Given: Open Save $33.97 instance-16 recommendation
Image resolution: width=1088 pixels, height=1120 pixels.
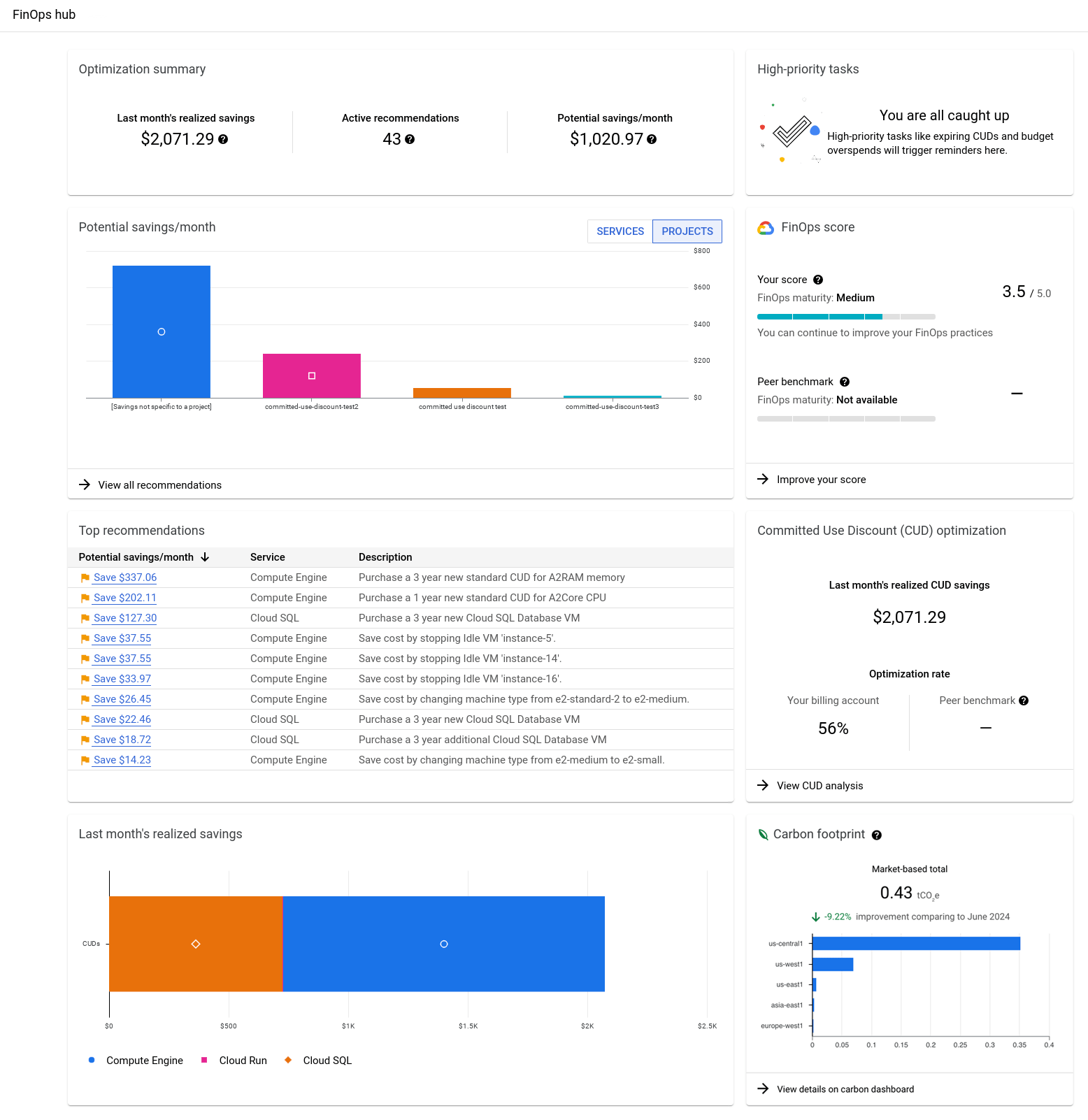Looking at the screenshot, I should tap(122, 679).
